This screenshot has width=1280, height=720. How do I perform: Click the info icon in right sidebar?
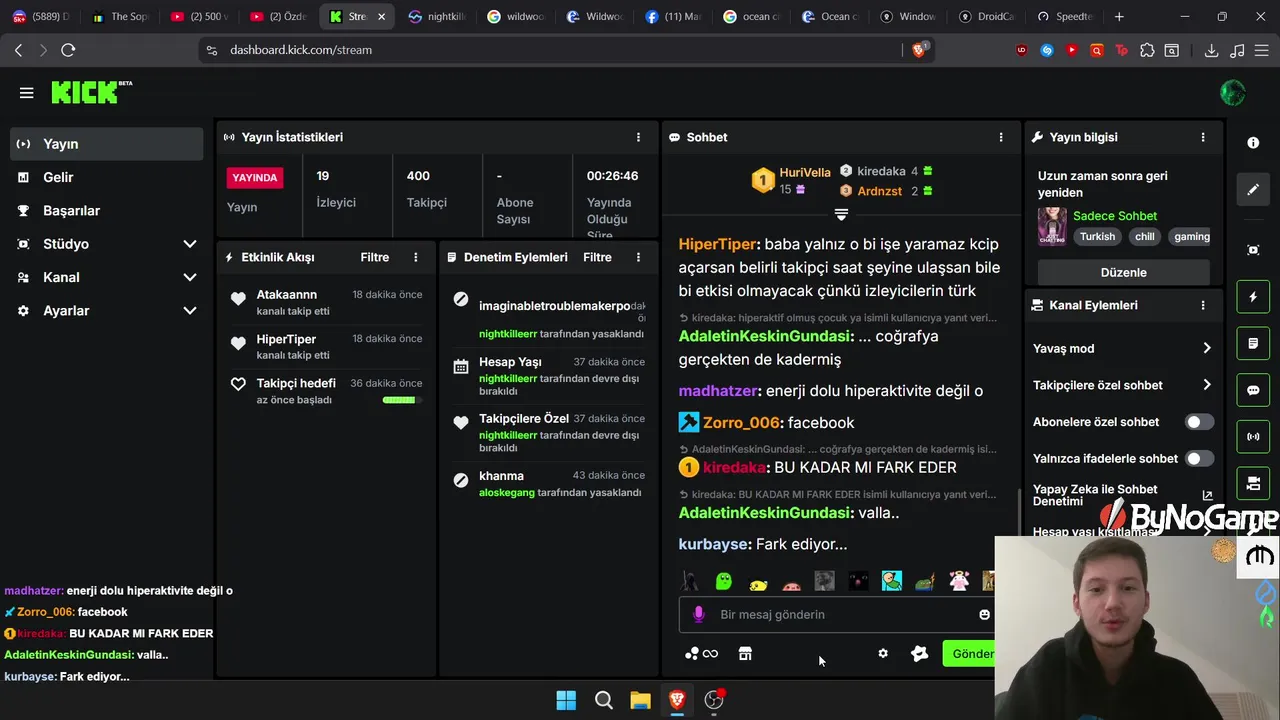click(1253, 143)
